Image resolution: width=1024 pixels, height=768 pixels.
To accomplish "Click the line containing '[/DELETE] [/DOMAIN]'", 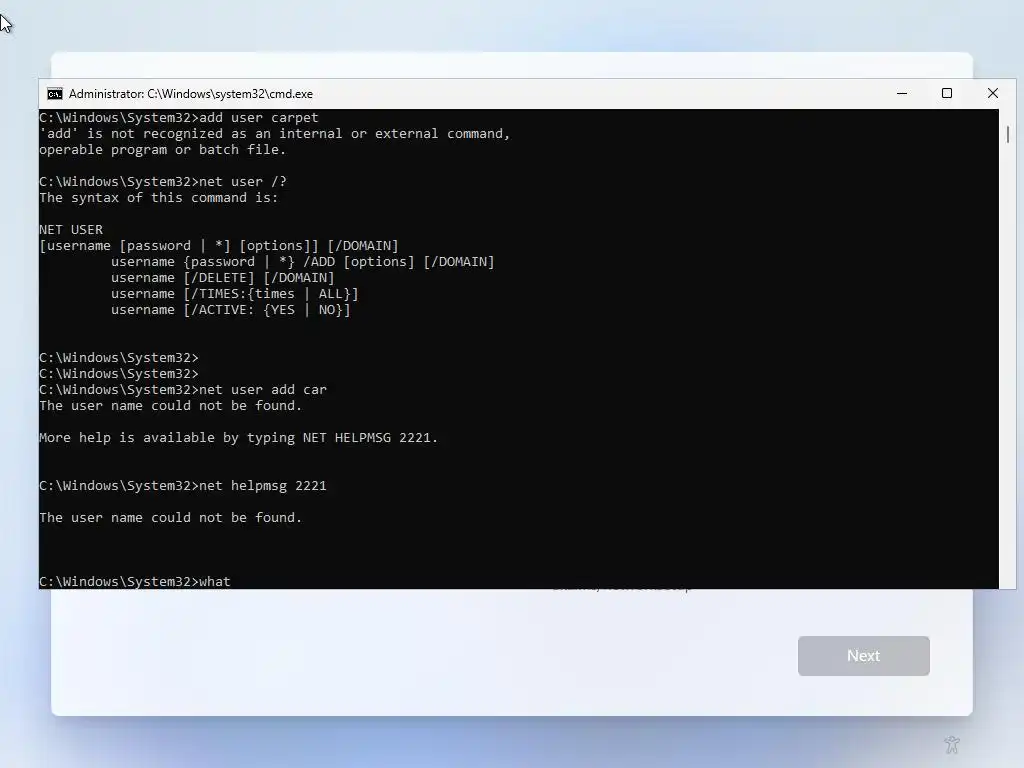I will point(223,278).
